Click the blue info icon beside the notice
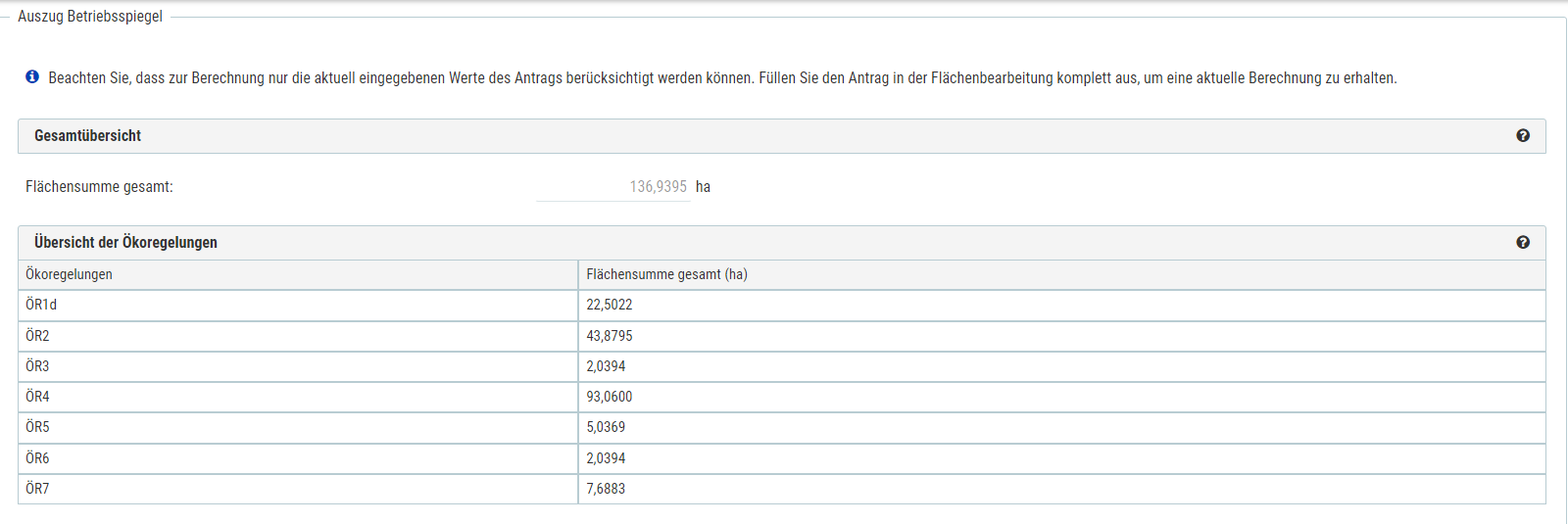Image resolution: width=1568 pixels, height=524 pixels. click(32, 76)
